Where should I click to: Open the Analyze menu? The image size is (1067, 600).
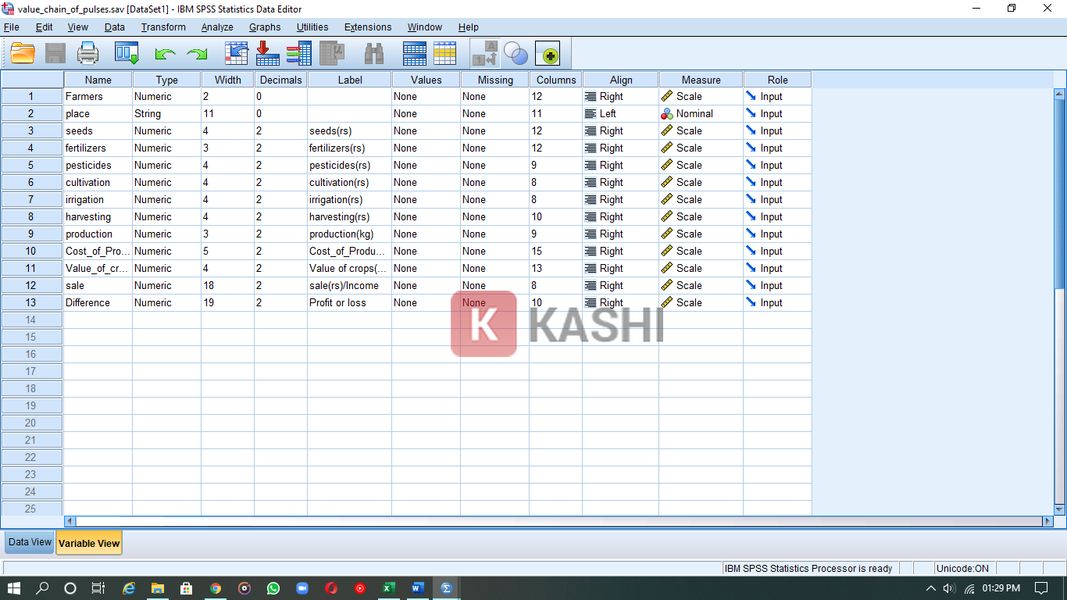(x=217, y=27)
